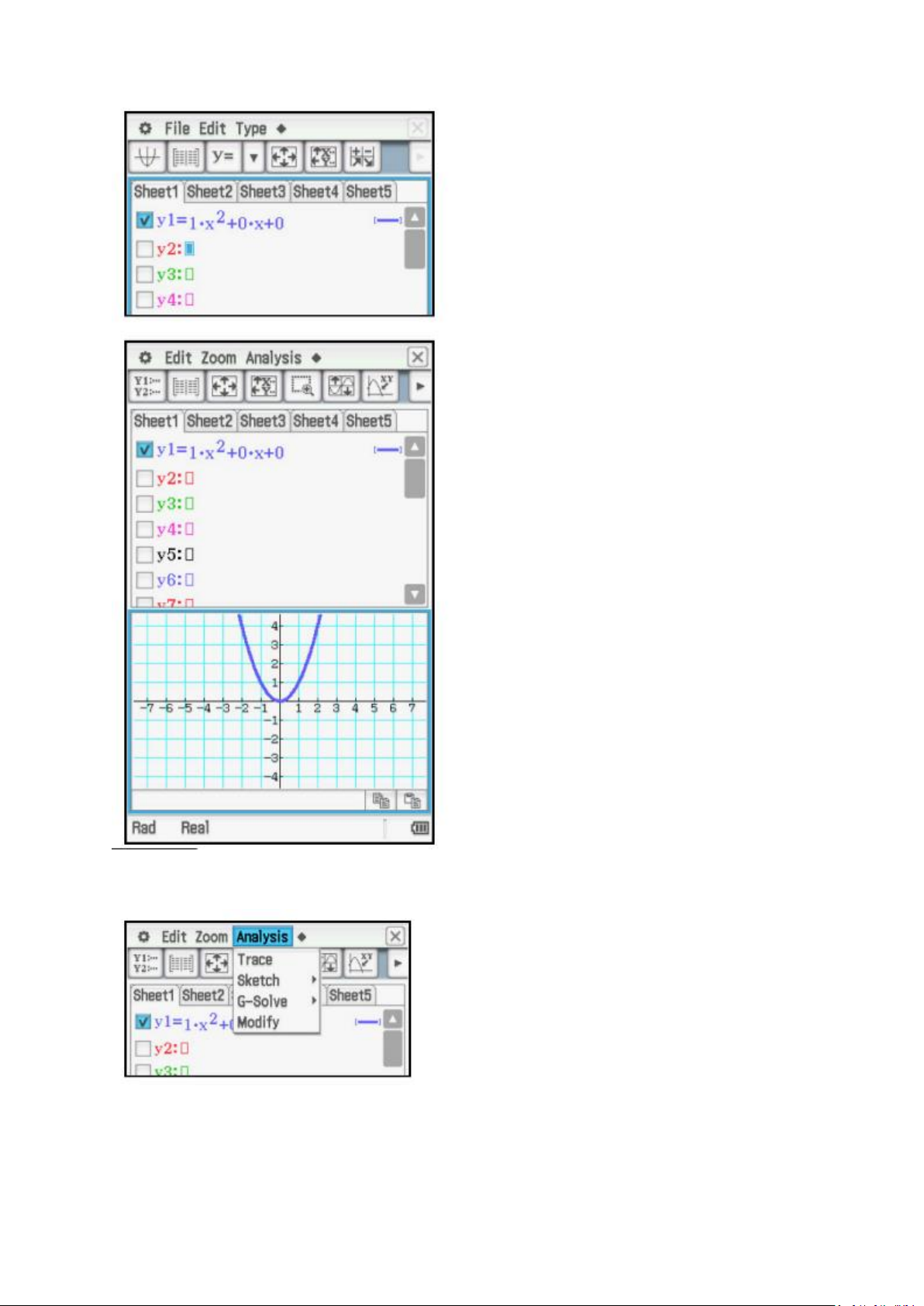
Task: Expand the middle toolbar with its right arrow
Action: (x=419, y=386)
